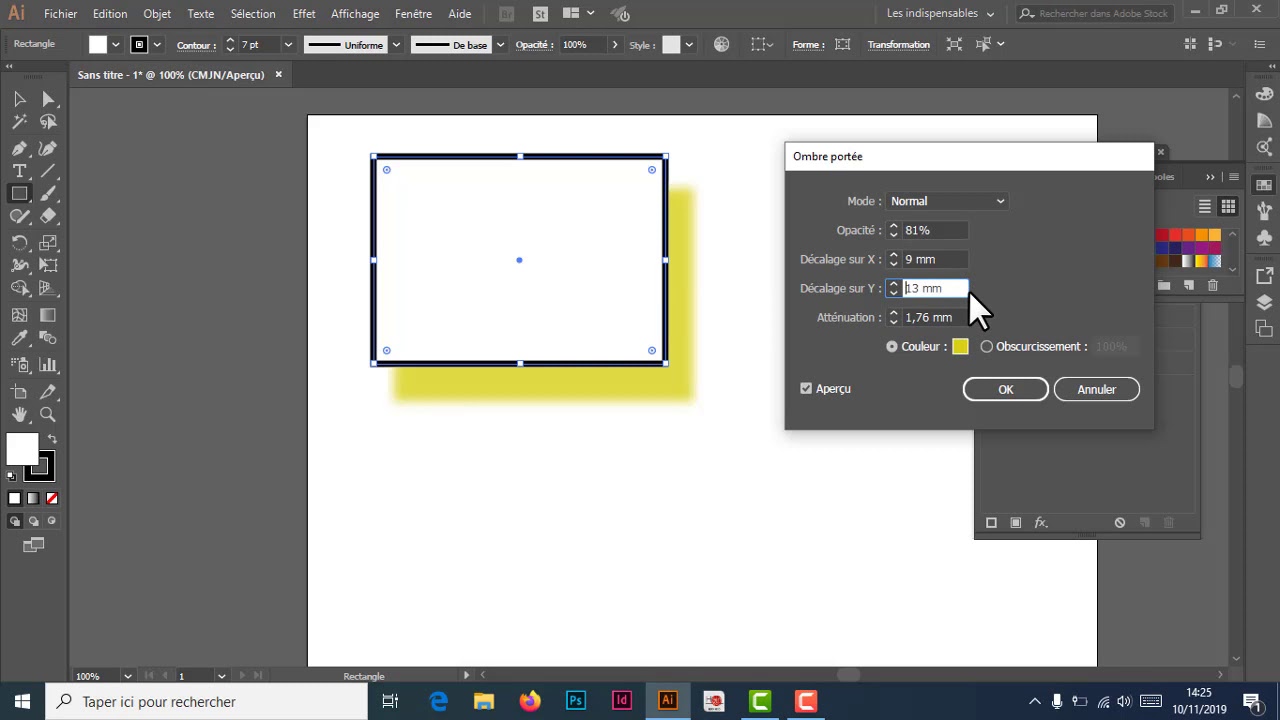
Task: Select the Type tool
Action: click(x=19, y=171)
